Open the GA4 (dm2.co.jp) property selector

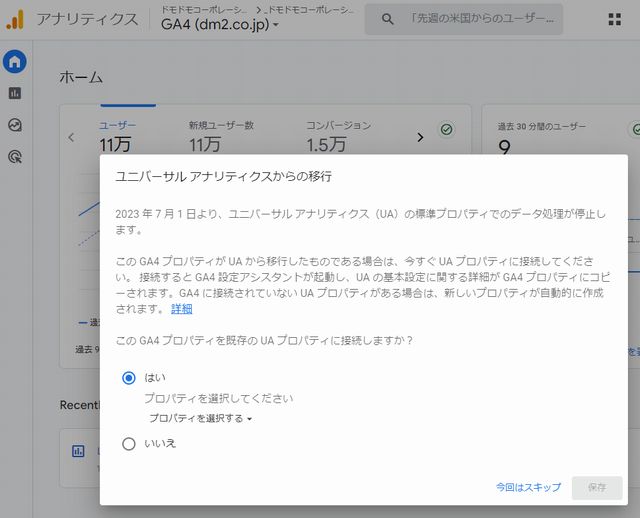(x=220, y=24)
